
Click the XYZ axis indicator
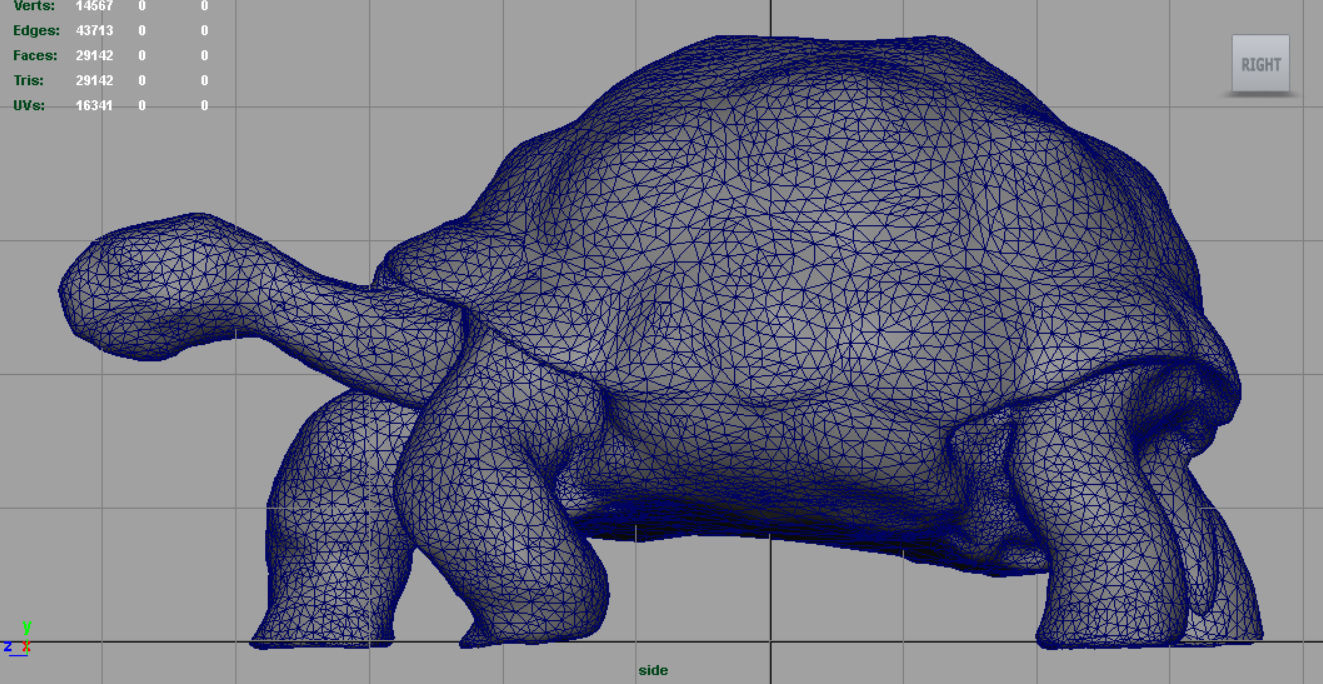(17, 638)
